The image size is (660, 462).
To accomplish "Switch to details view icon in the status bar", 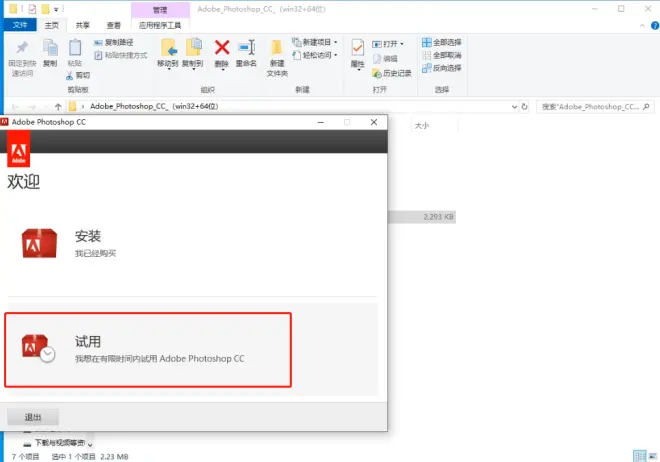I will 640,456.
